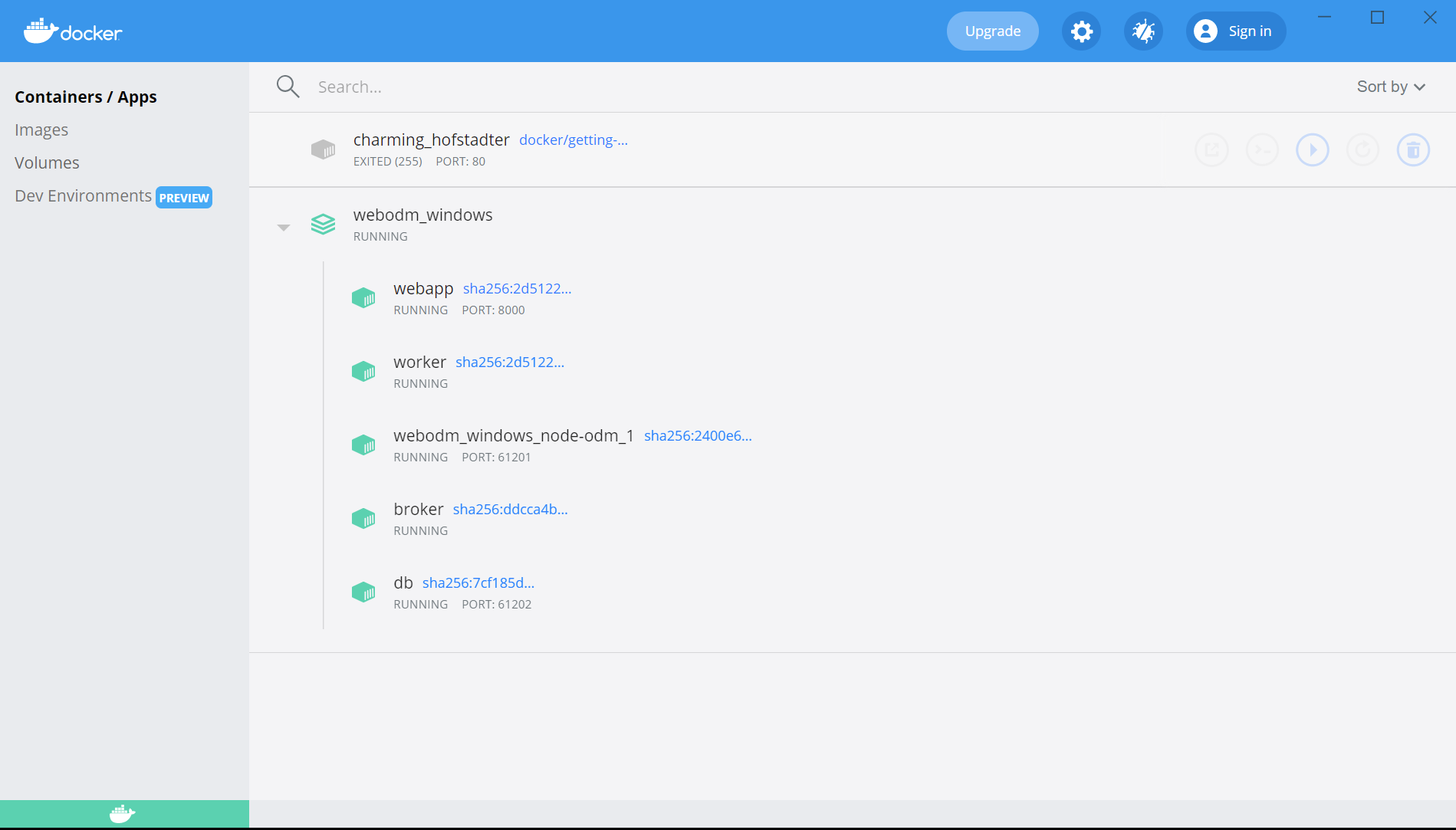The height and width of the screenshot is (830, 1456).
Task: Collapse the webodm_windows app group
Action: [284, 228]
